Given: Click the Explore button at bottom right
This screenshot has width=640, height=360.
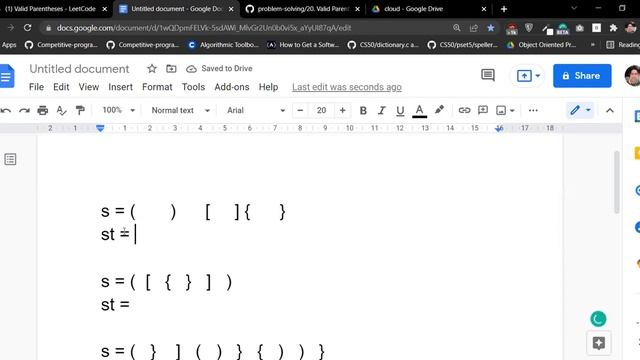Looking at the screenshot, I should (x=598, y=343).
